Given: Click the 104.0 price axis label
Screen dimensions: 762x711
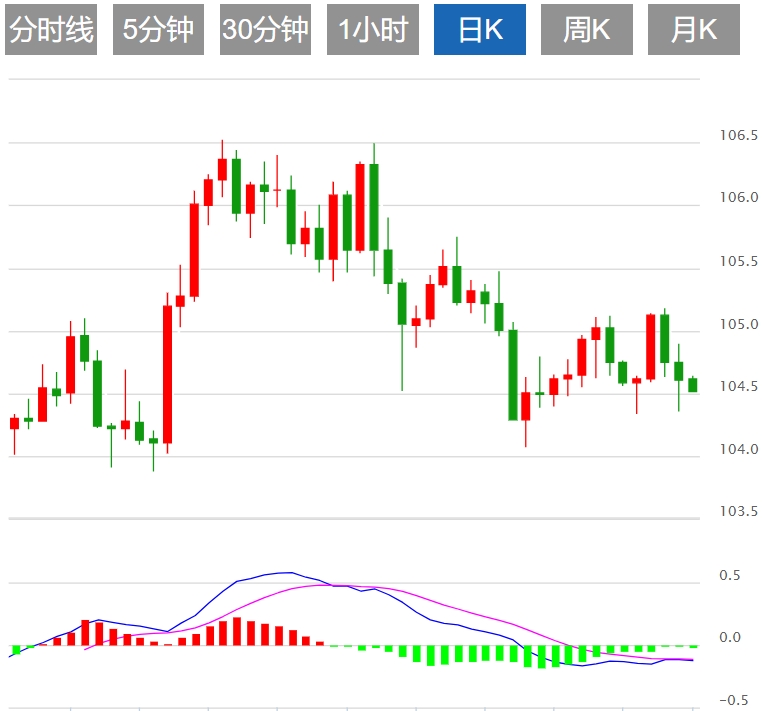Looking at the screenshot, I should (738, 449).
